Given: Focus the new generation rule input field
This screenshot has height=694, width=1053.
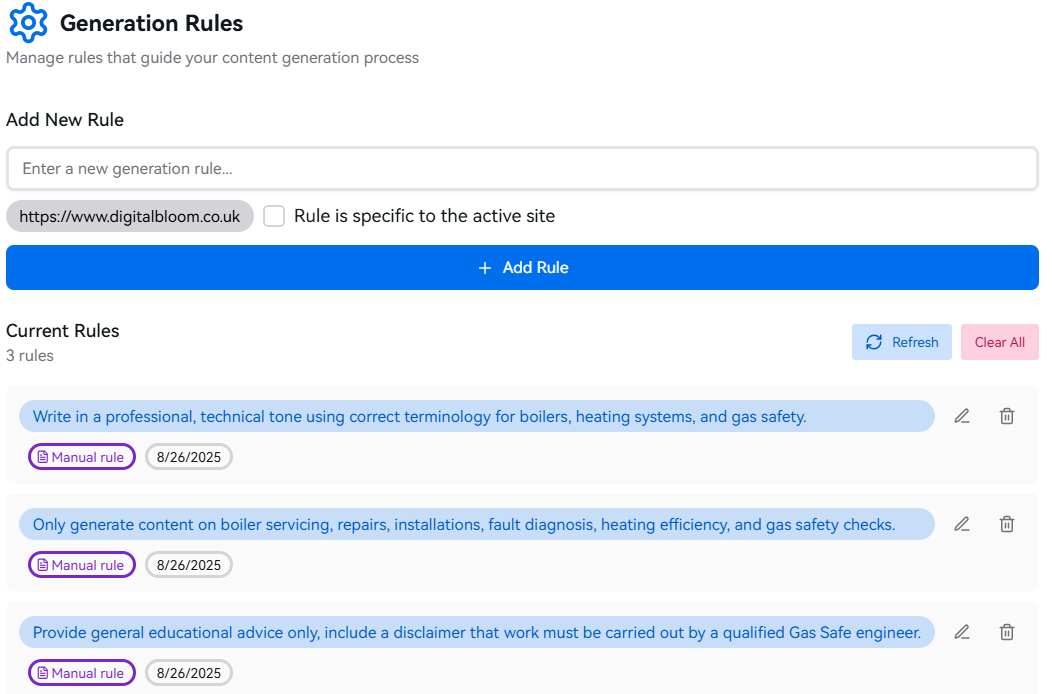Looking at the screenshot, I should click(522, 169).
